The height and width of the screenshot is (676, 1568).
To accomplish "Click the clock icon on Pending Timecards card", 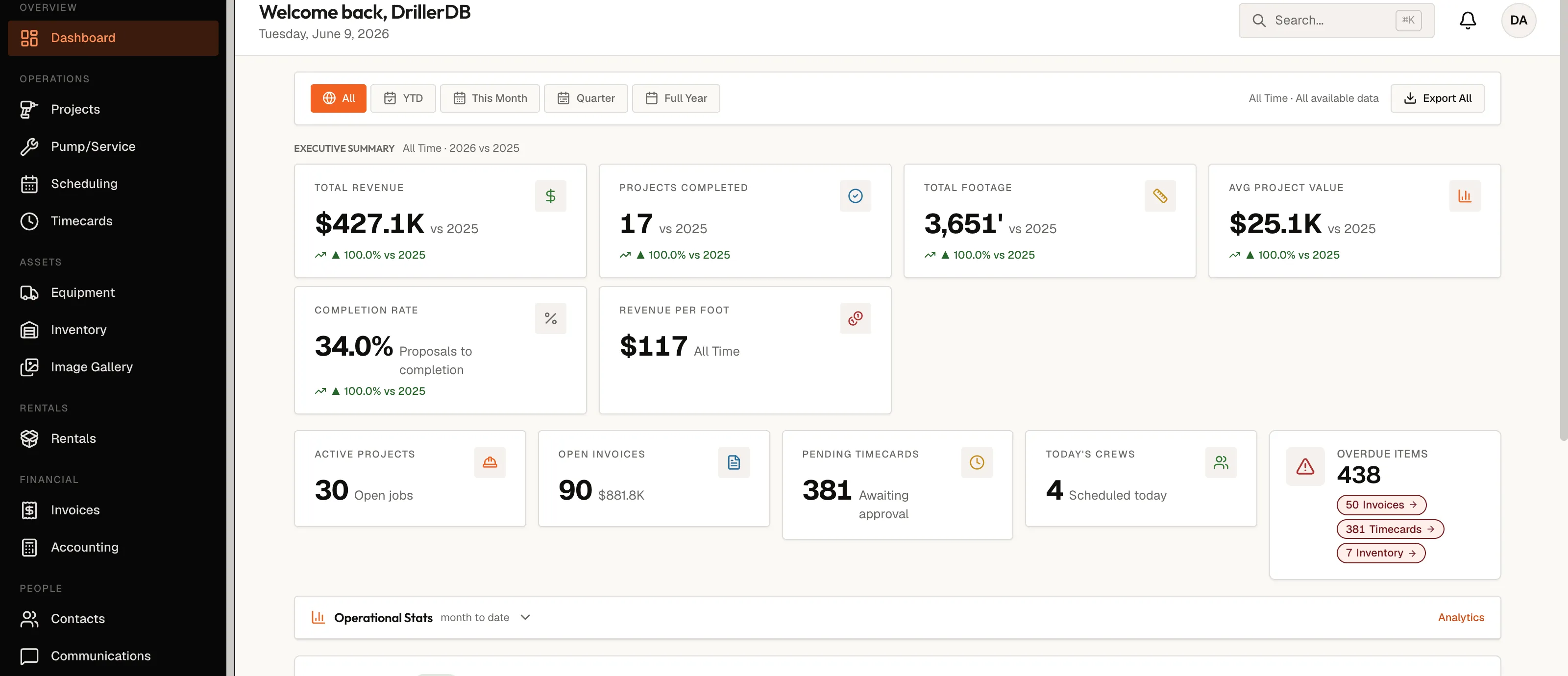I will (977, 462).
